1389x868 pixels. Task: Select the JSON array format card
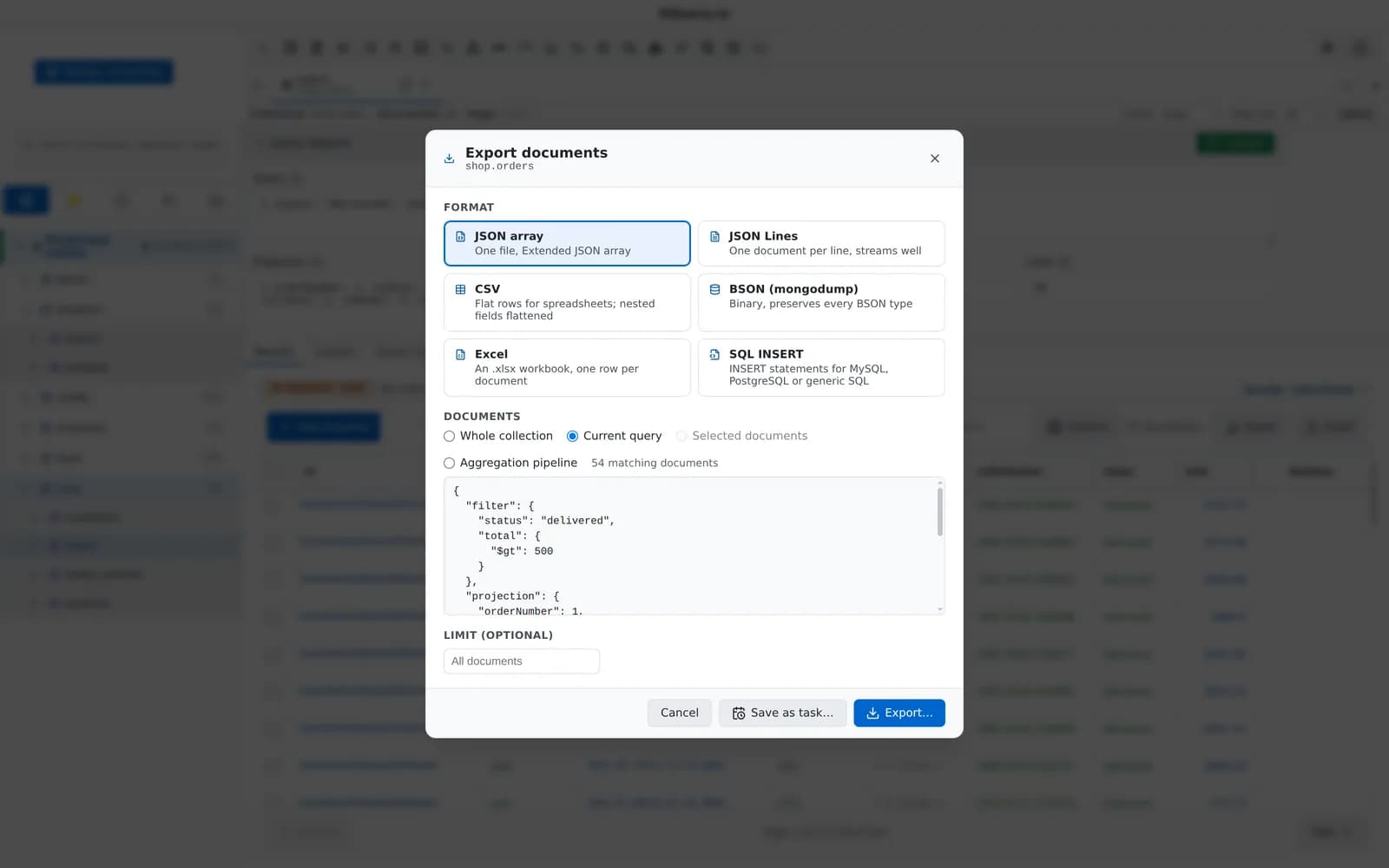(x=567, y=243)
